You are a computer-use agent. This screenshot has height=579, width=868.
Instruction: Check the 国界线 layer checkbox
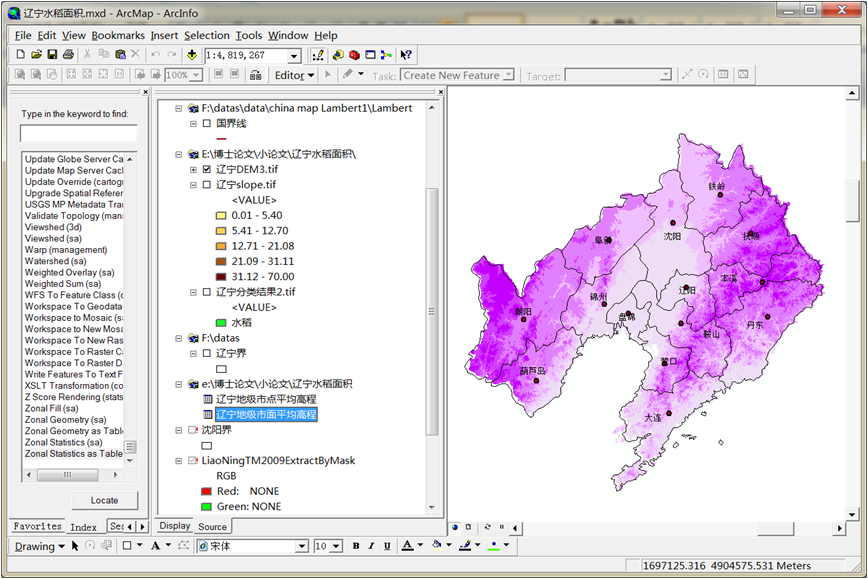point(207,124)
